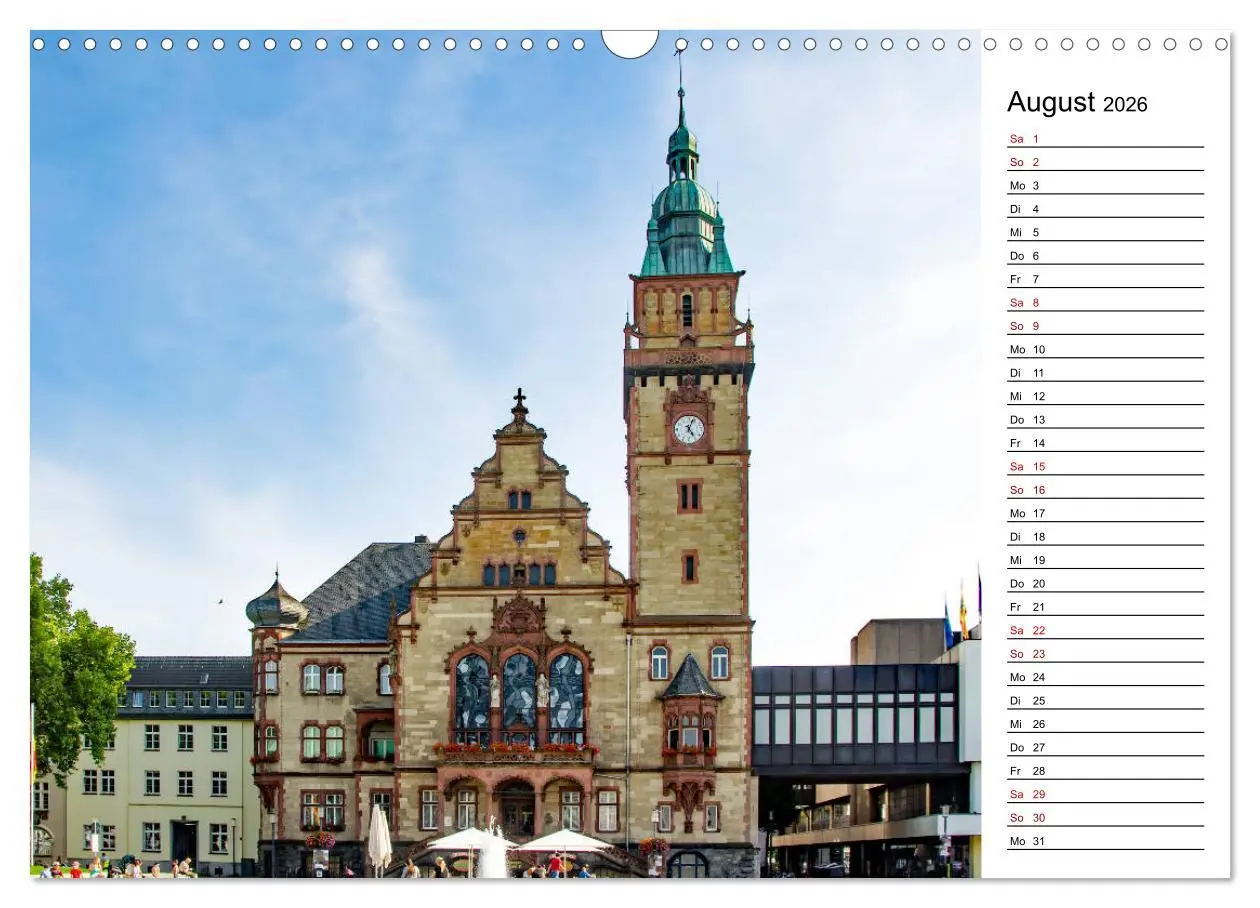Select the 'Di 25' calendar row
This screenshot has height=908, width=1260.
[1105, 700]
